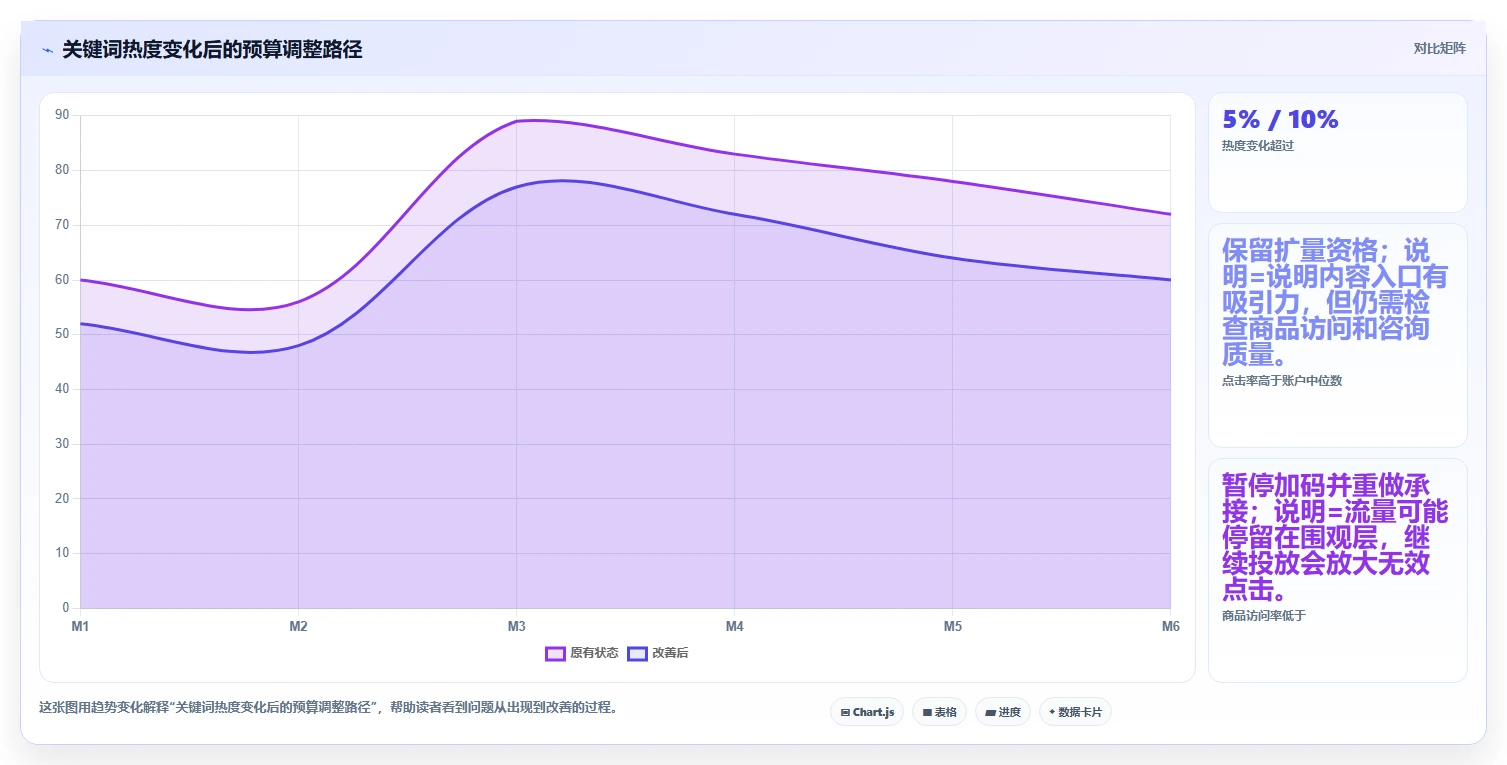The image size is (1507, 765).
Task: Click the chart description sentence below the chart
Action: (328, 707)
